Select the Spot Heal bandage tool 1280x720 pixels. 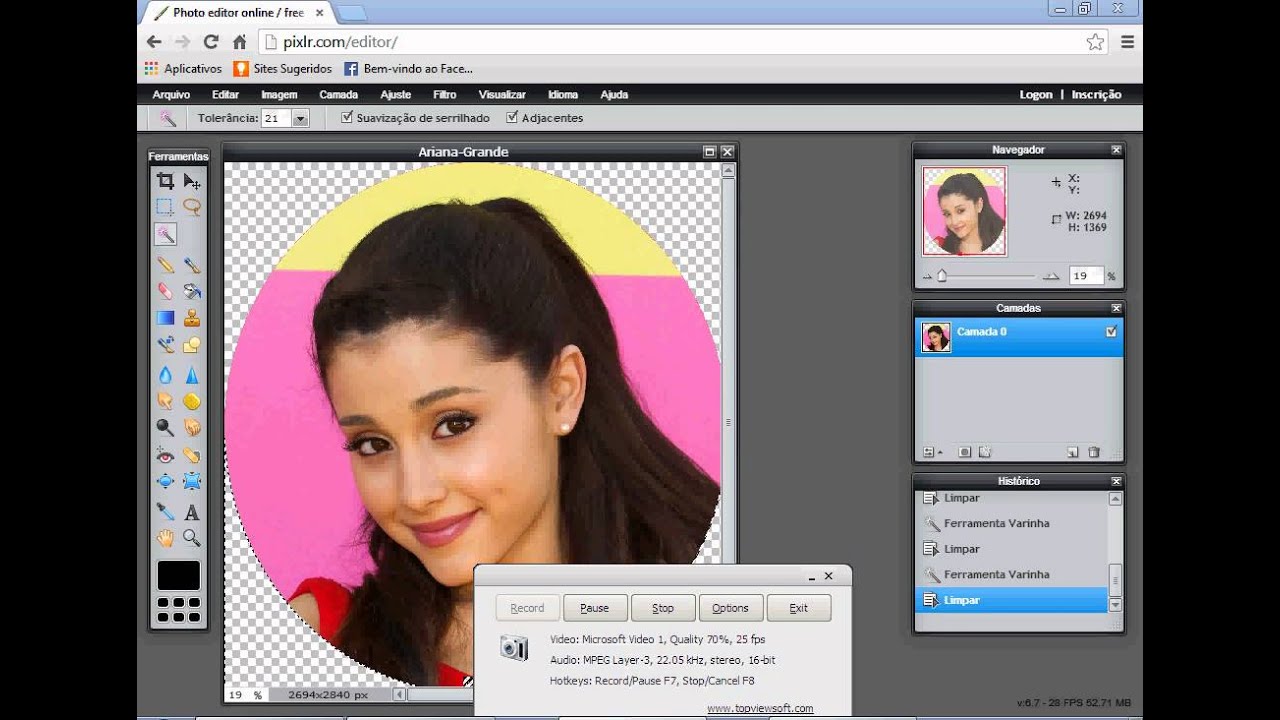[x=192, y=455]
